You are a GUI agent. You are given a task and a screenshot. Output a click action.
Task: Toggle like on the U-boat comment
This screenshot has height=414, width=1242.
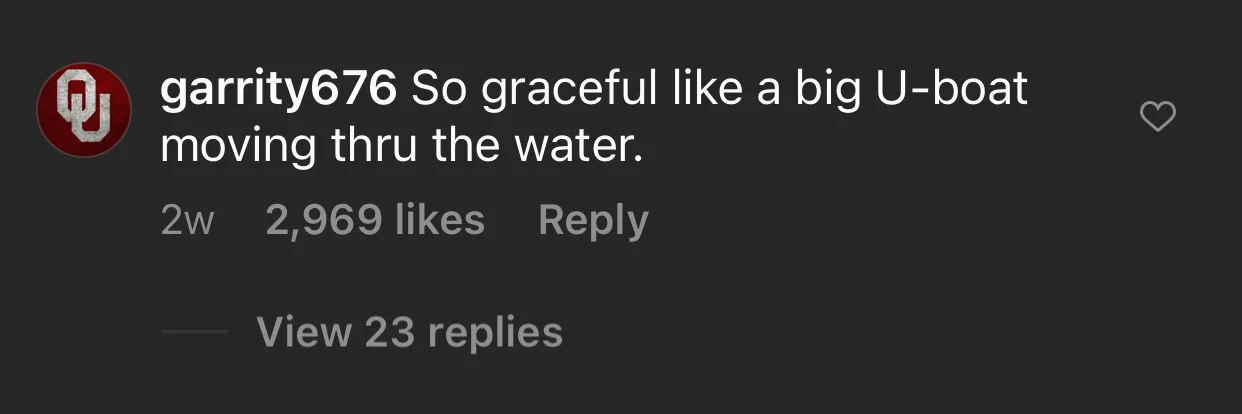tap(1158, 118)
